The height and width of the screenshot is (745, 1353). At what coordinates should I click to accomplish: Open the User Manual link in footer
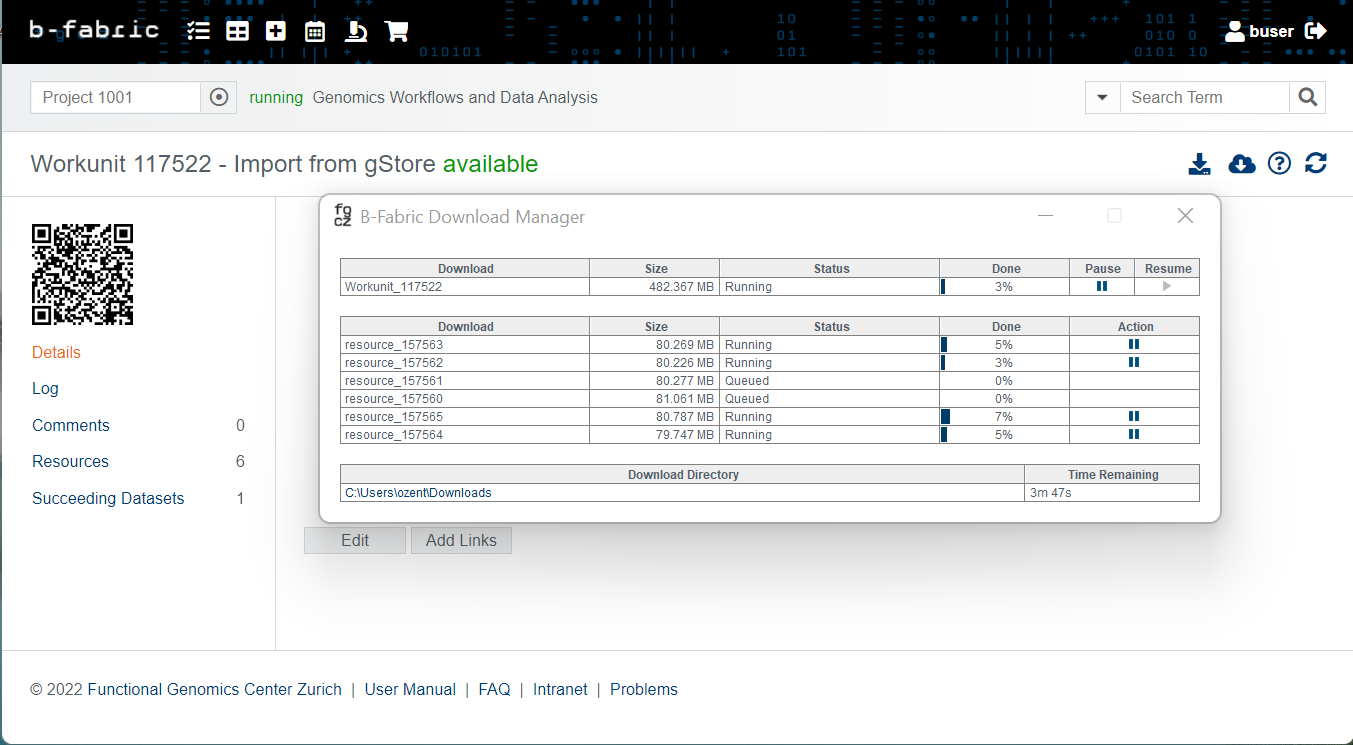click(x=410, y=690)
